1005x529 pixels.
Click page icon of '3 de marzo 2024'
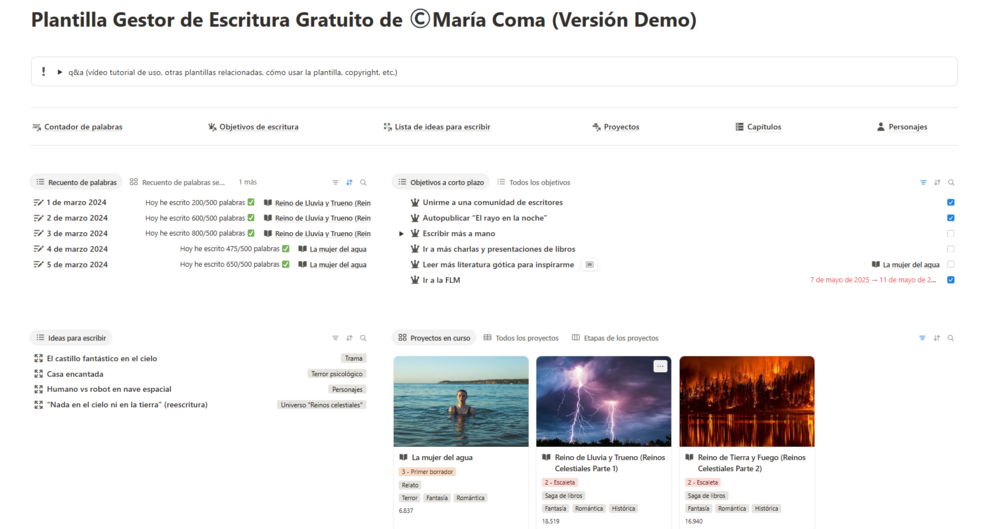(x=38, y=233)
